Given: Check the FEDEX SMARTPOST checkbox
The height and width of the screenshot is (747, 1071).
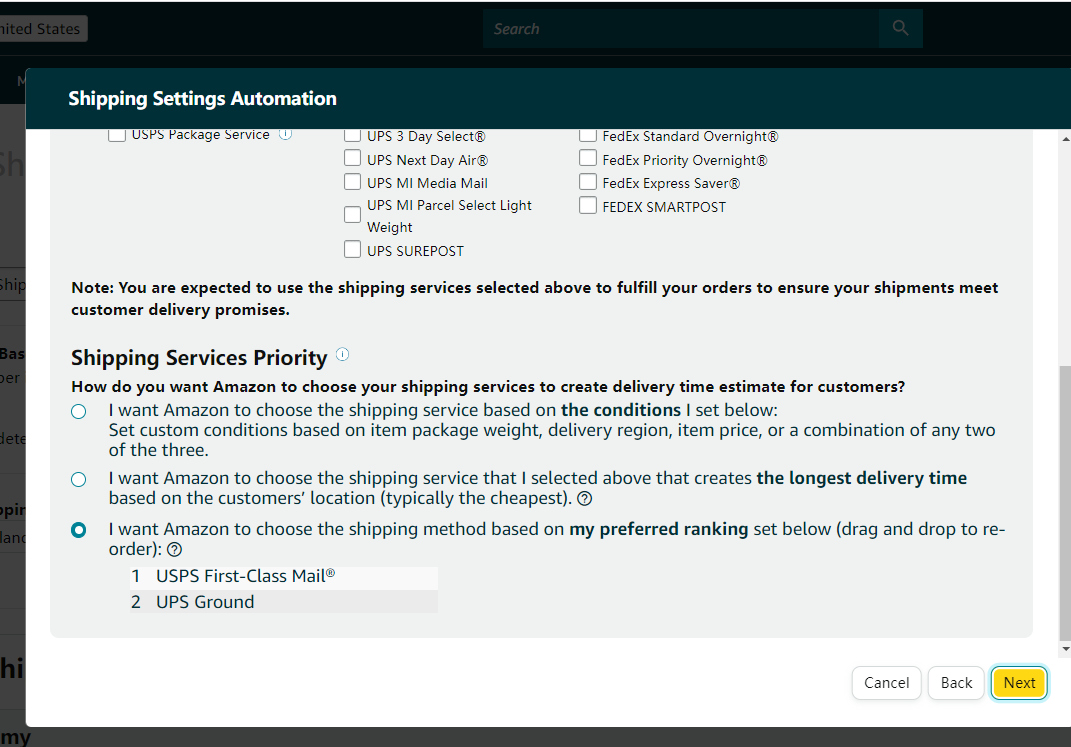Looking at the screenshot, I should 587,205.
